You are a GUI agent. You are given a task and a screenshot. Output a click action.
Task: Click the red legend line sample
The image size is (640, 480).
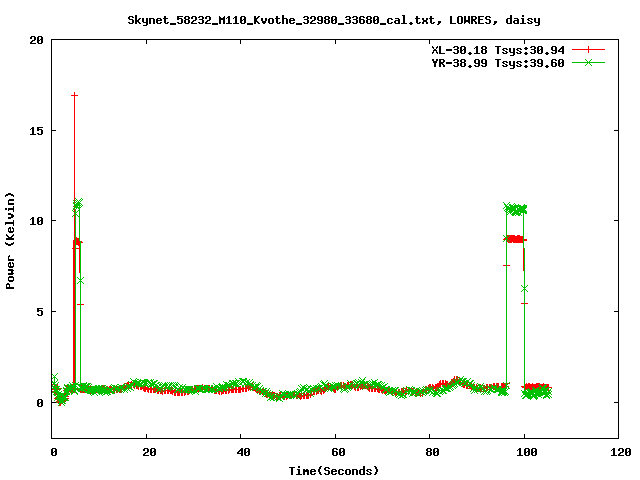pos(588,50)
